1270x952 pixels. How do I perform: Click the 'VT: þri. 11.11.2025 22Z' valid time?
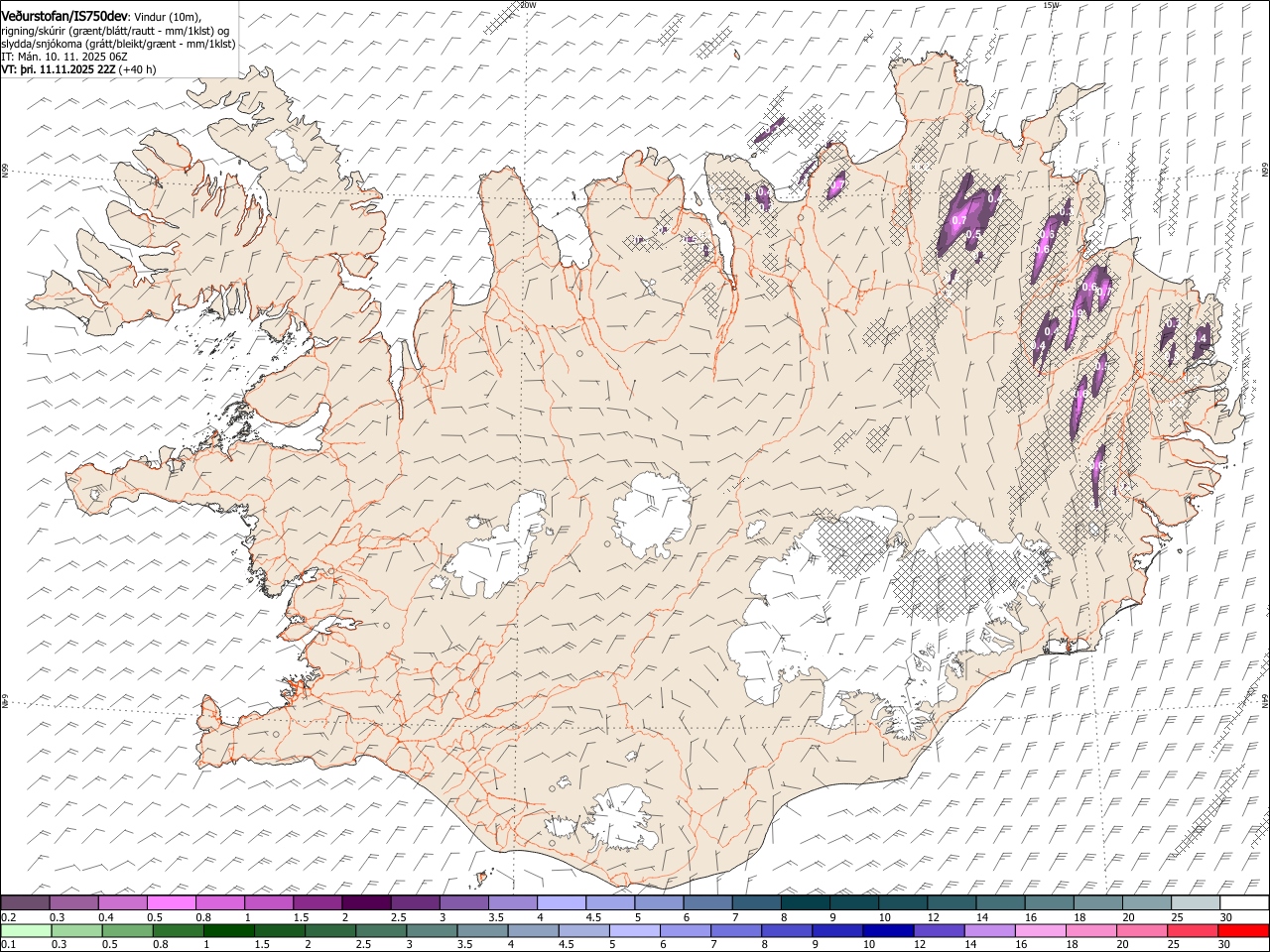point(59,69)
